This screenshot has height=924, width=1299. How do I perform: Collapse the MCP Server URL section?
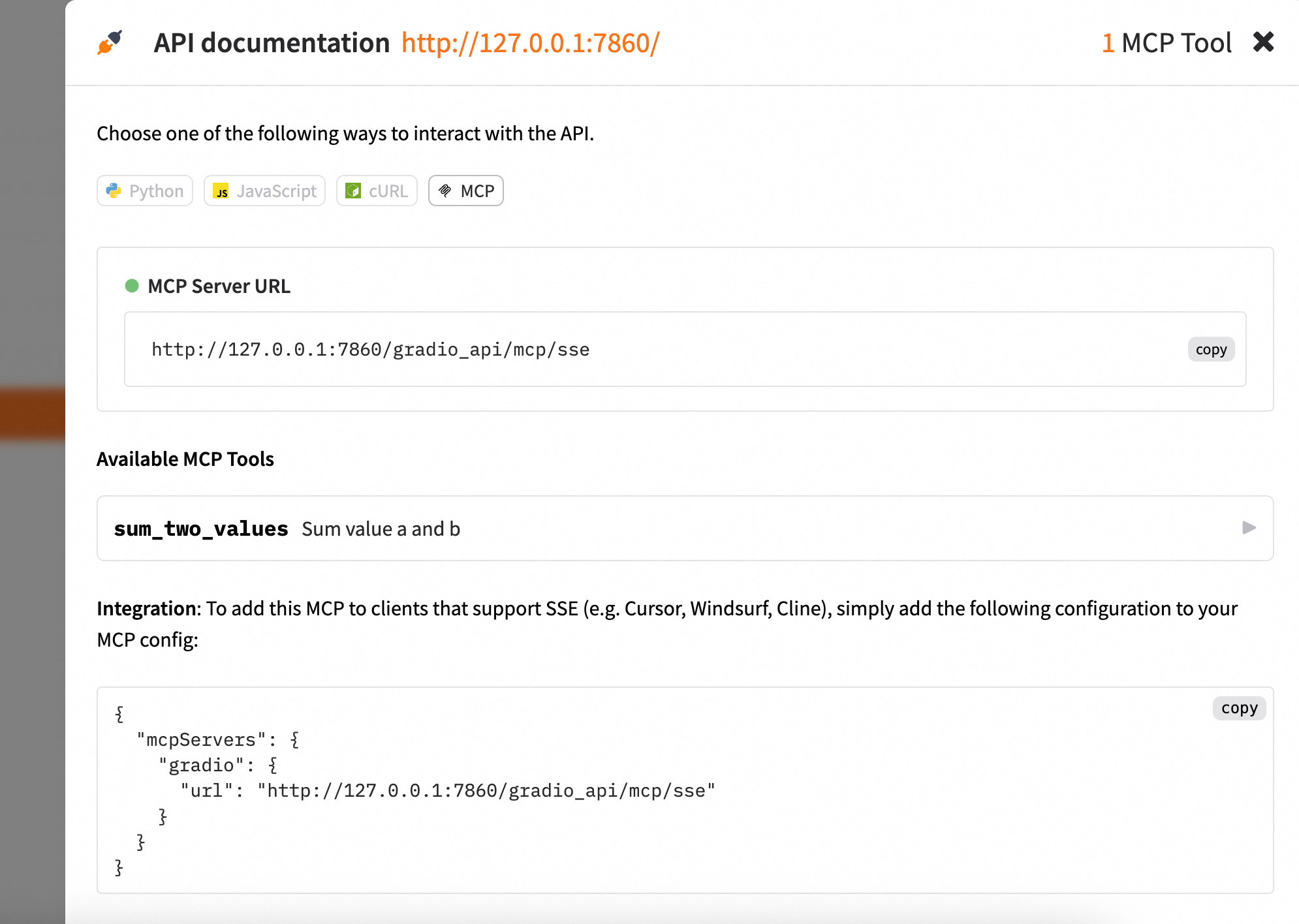(219, 285)
